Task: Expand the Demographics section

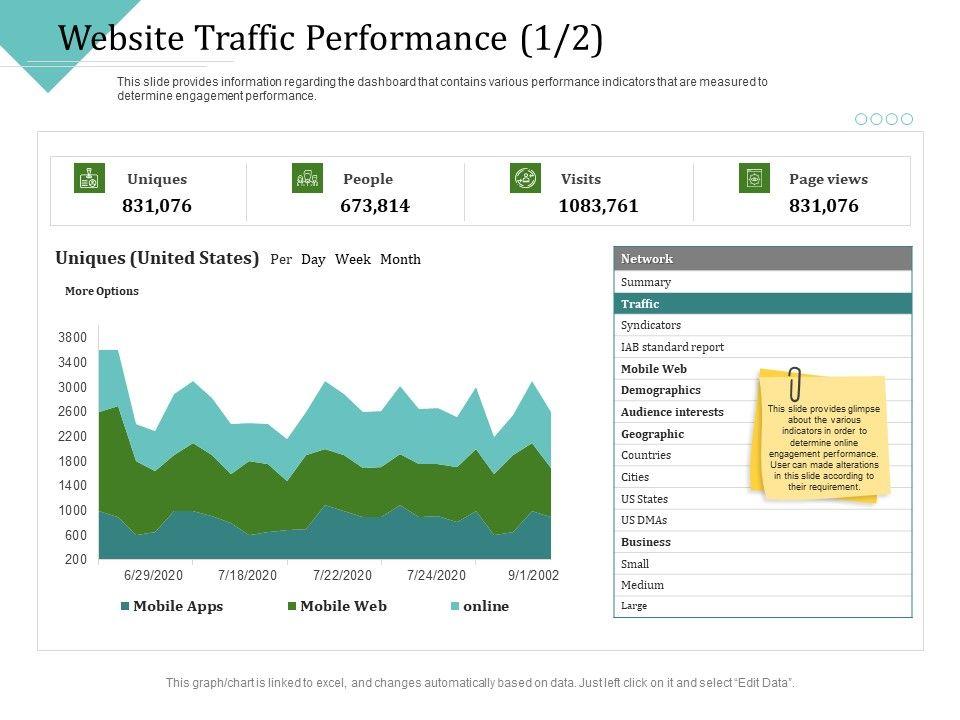Action: [660, 390]
